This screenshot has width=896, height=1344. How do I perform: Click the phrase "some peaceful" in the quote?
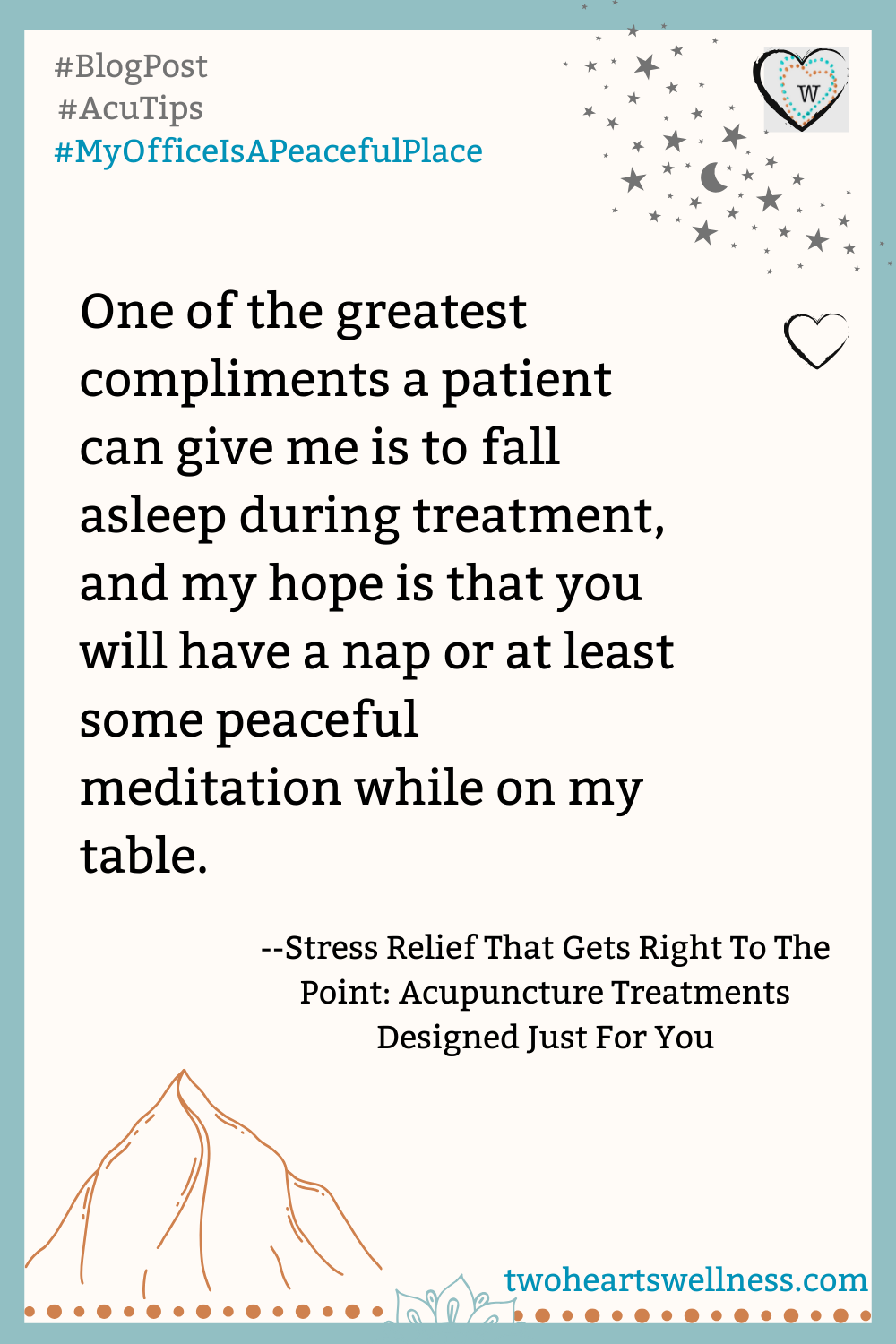248,720
